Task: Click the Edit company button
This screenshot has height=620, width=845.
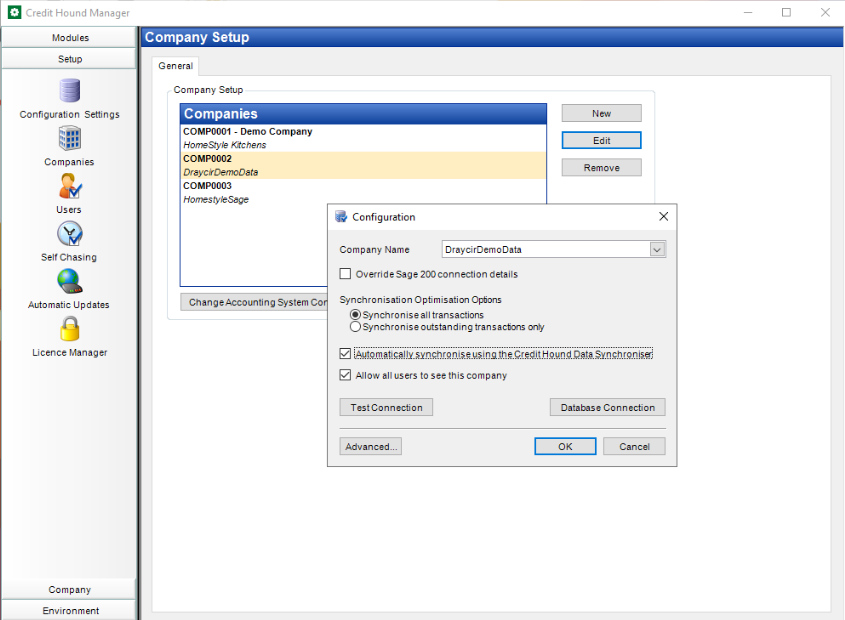Action: coord(601,140)
